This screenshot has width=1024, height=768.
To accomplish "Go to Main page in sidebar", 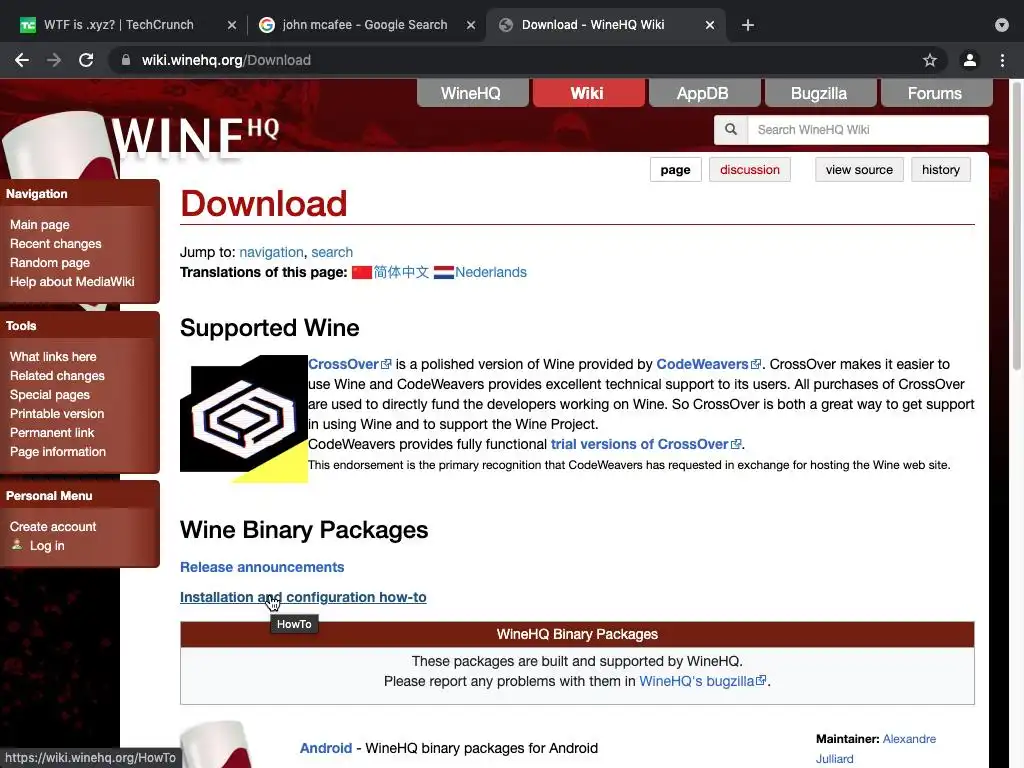I will 40,225.
